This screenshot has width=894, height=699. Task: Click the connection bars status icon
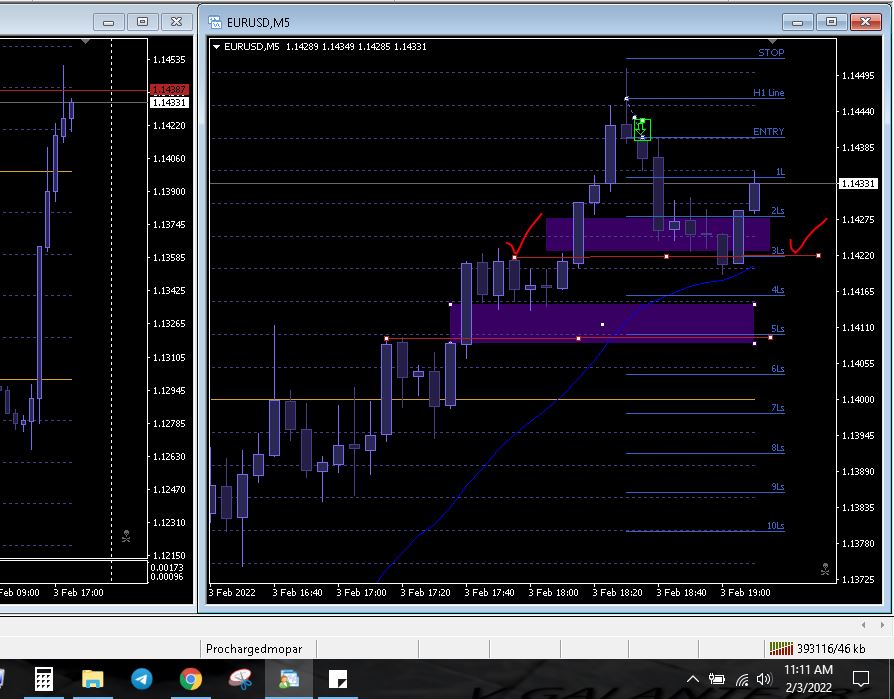[781, 648]
